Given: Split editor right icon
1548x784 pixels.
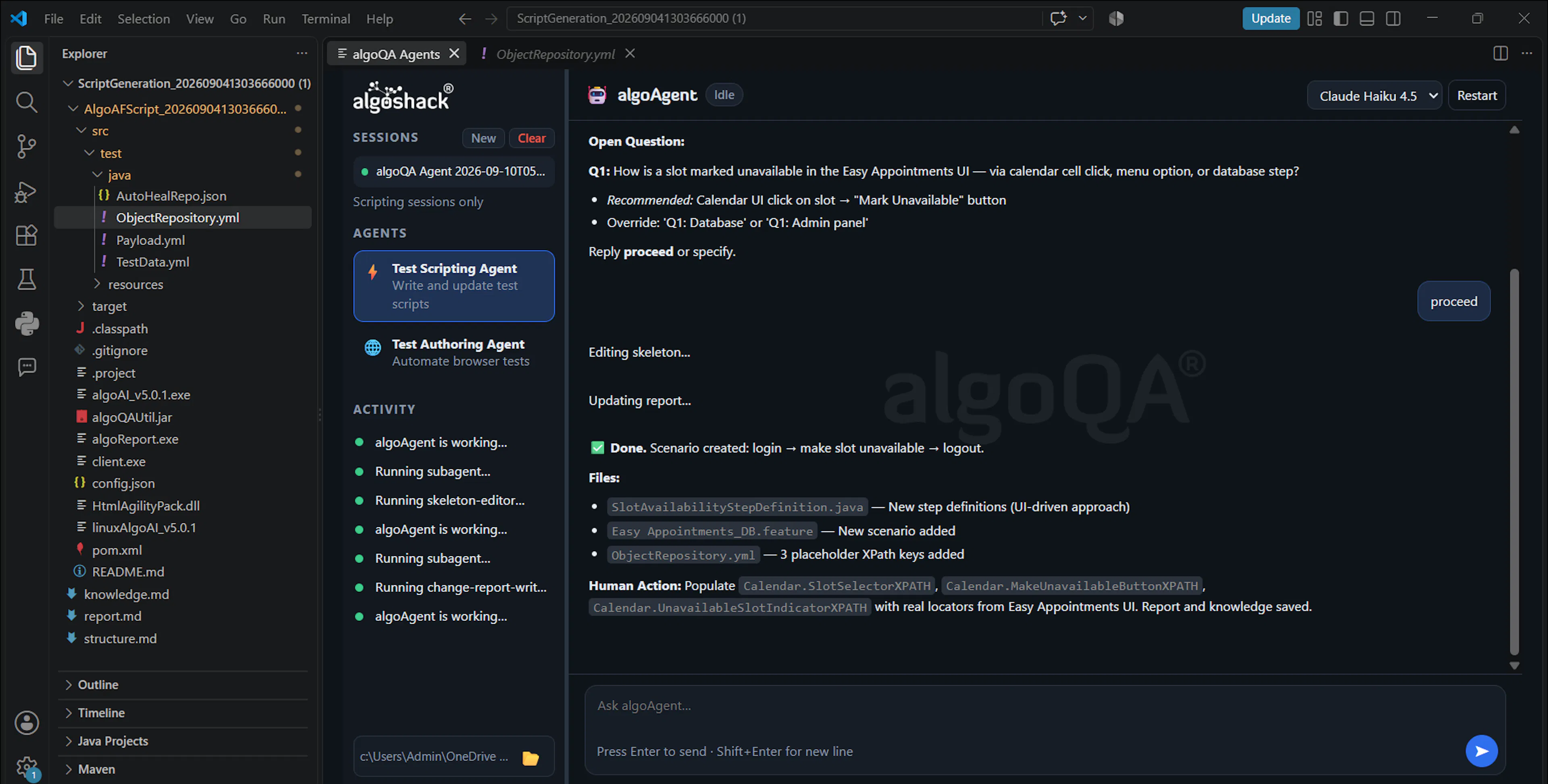Looking at the screenshot, I should (1500, 54).
